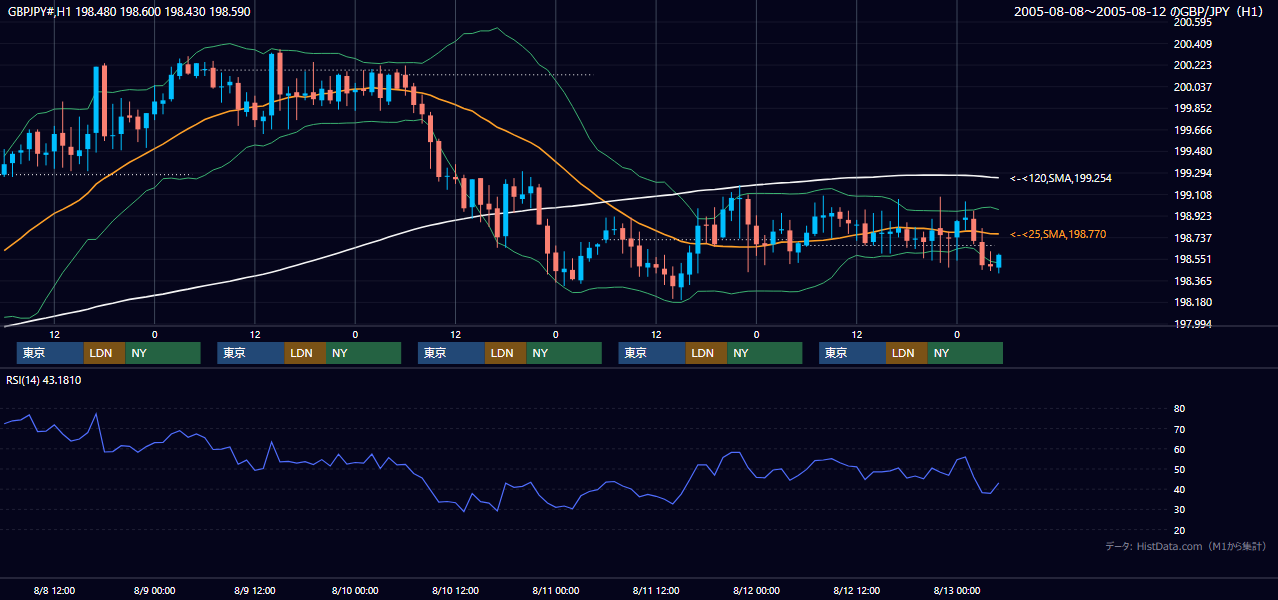Click the 8/13 00:00 time axis label

tap(956, 590)
